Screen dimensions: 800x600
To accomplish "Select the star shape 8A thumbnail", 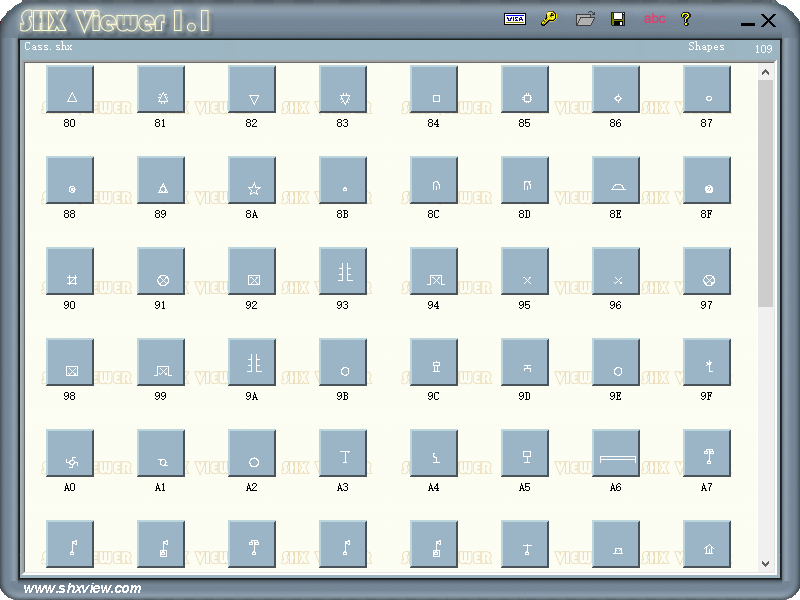I will pyautogui.click(x=252, y=181).
